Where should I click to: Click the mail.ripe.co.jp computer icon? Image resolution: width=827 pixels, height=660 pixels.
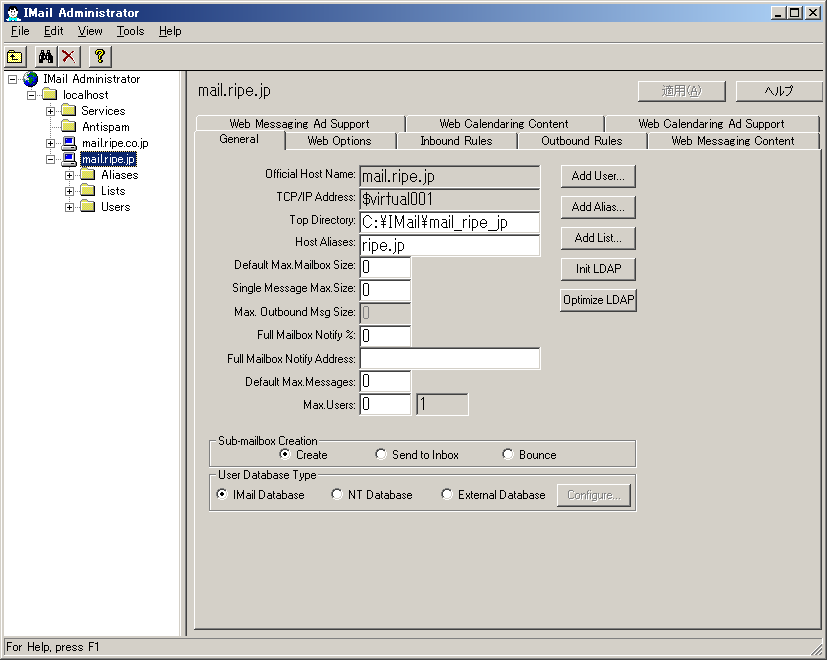tap(69, 143)
